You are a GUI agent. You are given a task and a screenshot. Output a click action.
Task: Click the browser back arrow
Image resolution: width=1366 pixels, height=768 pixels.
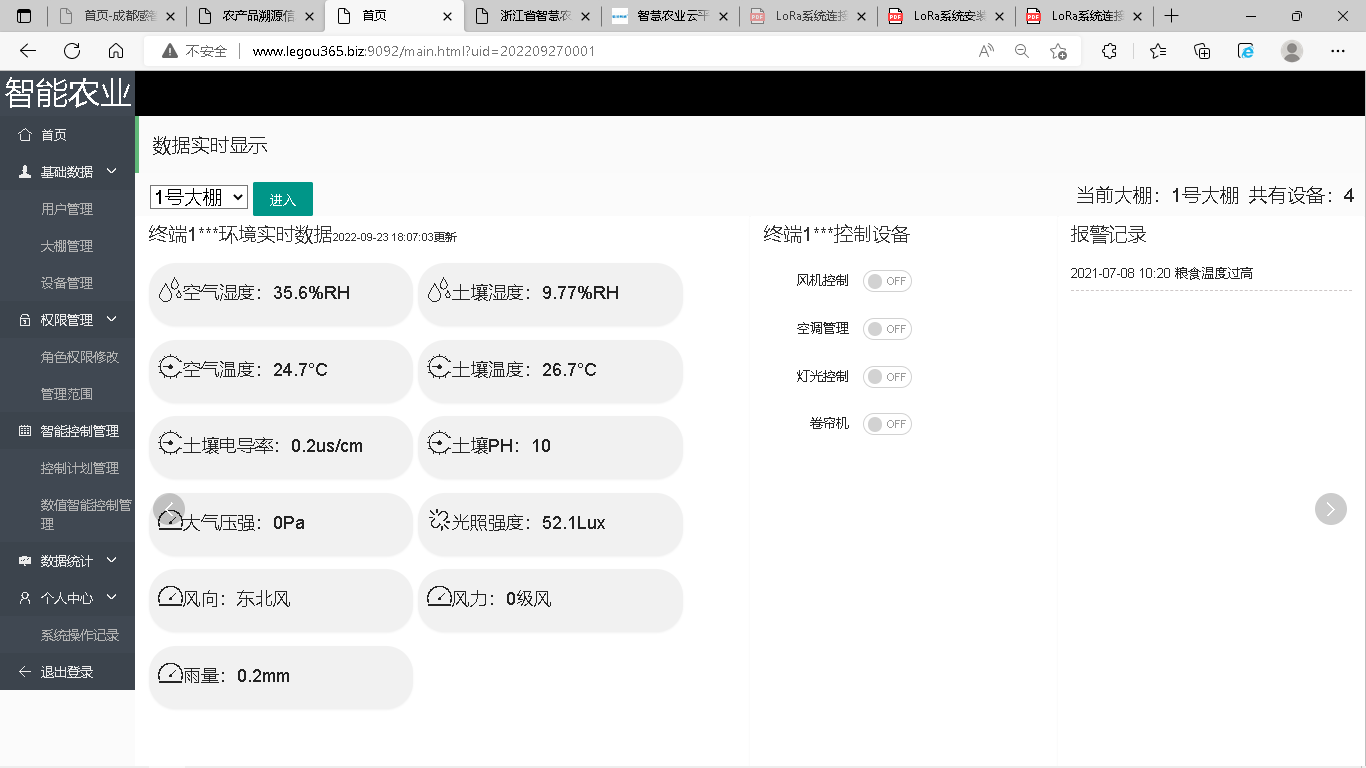(28, 51)
